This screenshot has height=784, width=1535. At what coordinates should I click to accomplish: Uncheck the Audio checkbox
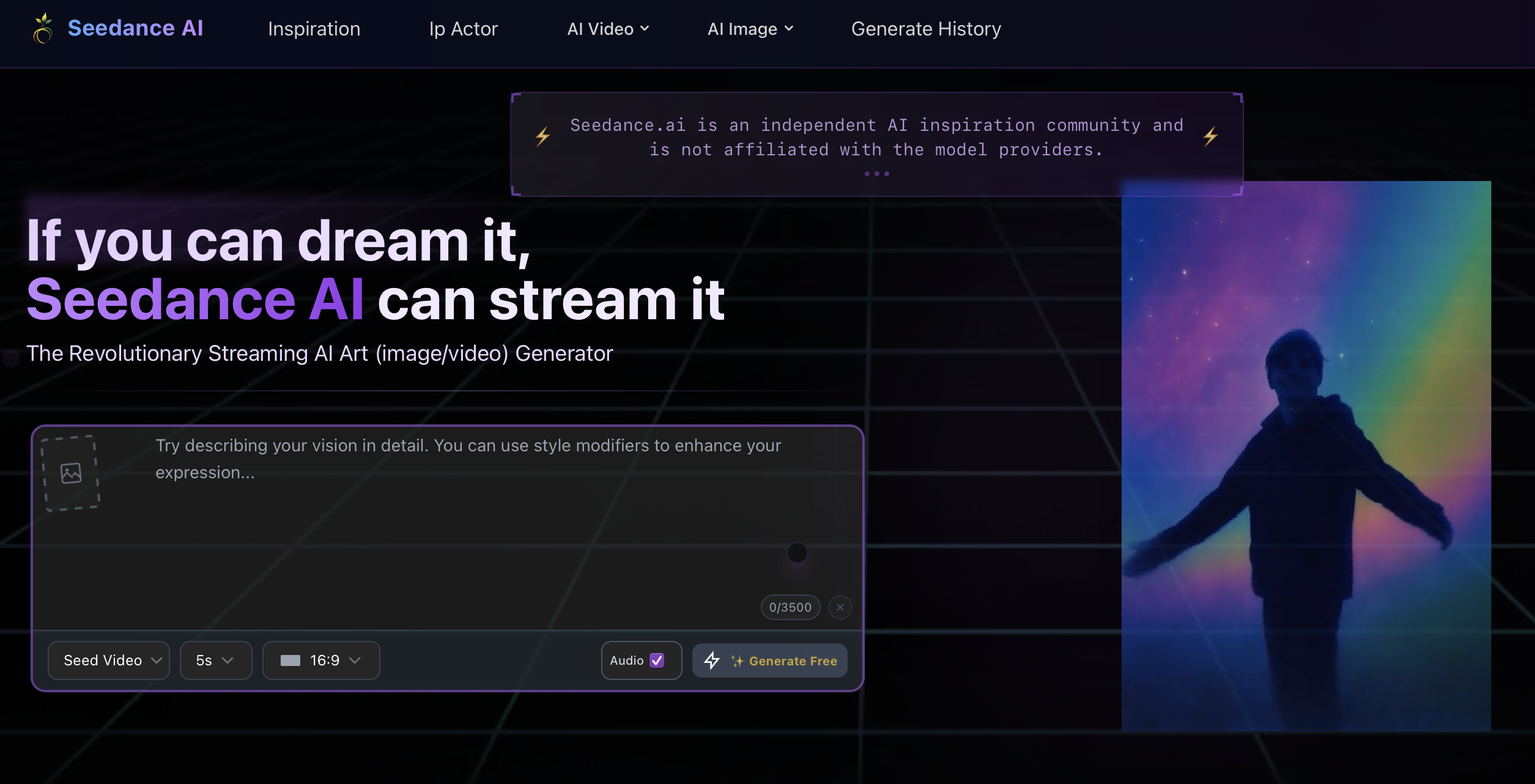click(657, 660)
